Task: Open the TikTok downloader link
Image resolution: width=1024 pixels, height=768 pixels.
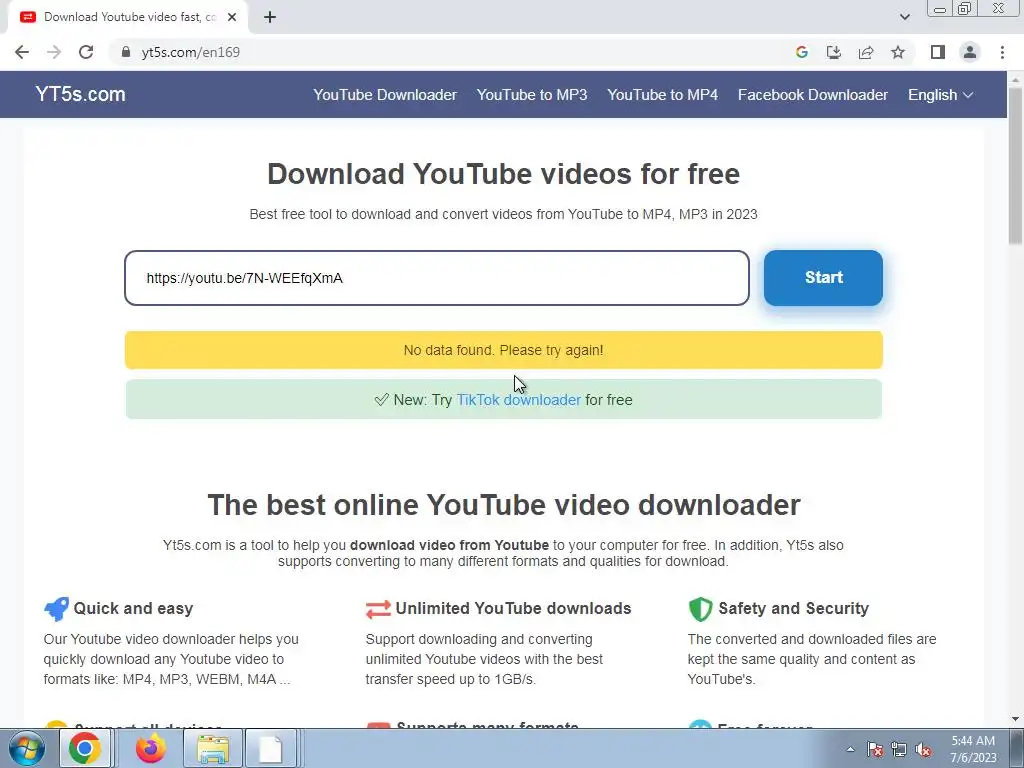Action: [519, 400]
